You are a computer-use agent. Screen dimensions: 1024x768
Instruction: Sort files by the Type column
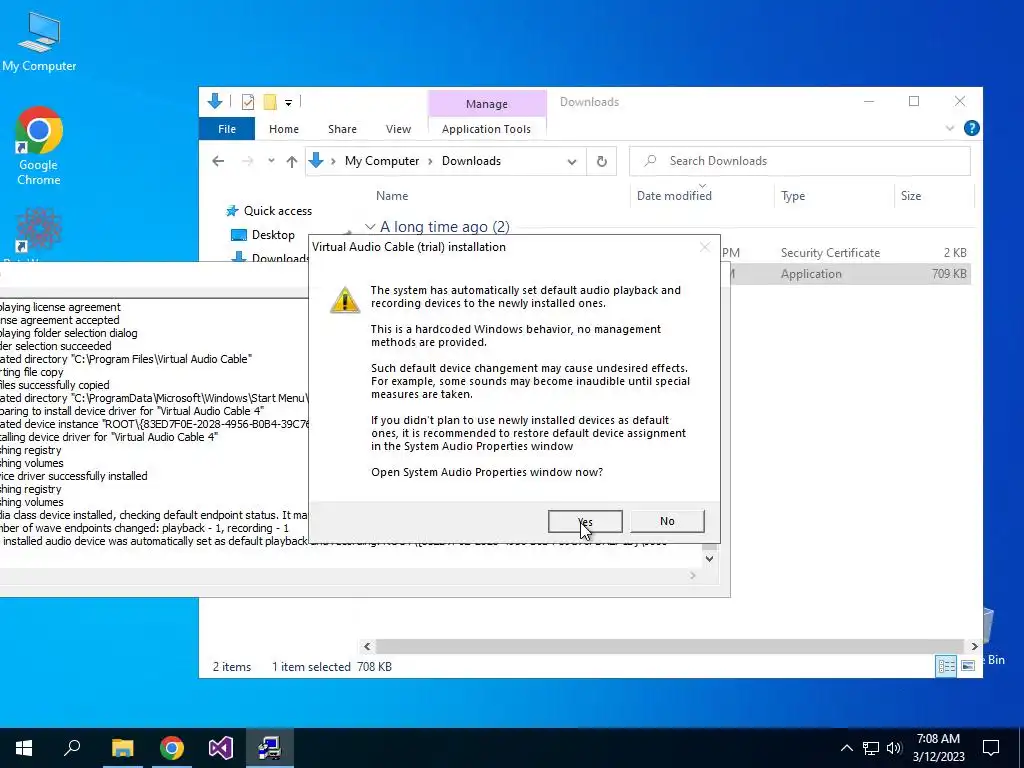tap(793, 196)
